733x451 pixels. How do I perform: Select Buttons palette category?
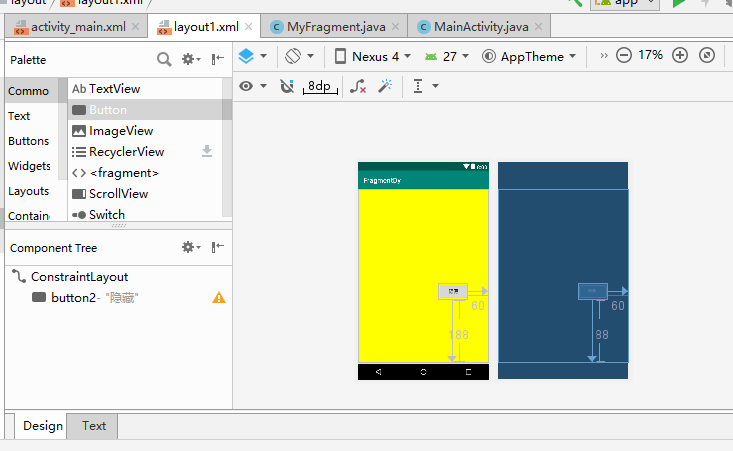(29, 141)
